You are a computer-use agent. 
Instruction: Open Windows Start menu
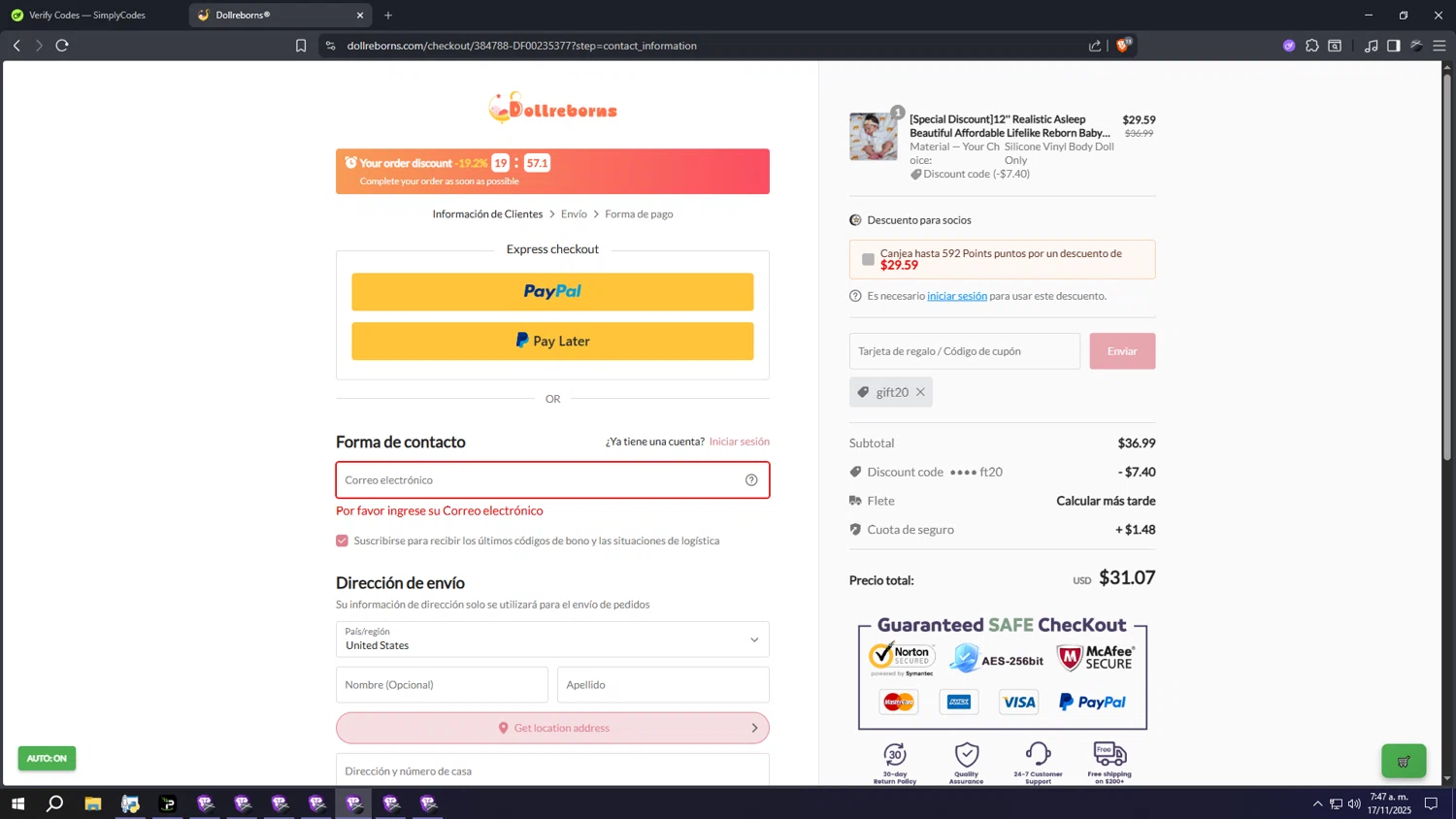(x=17, y=803)
